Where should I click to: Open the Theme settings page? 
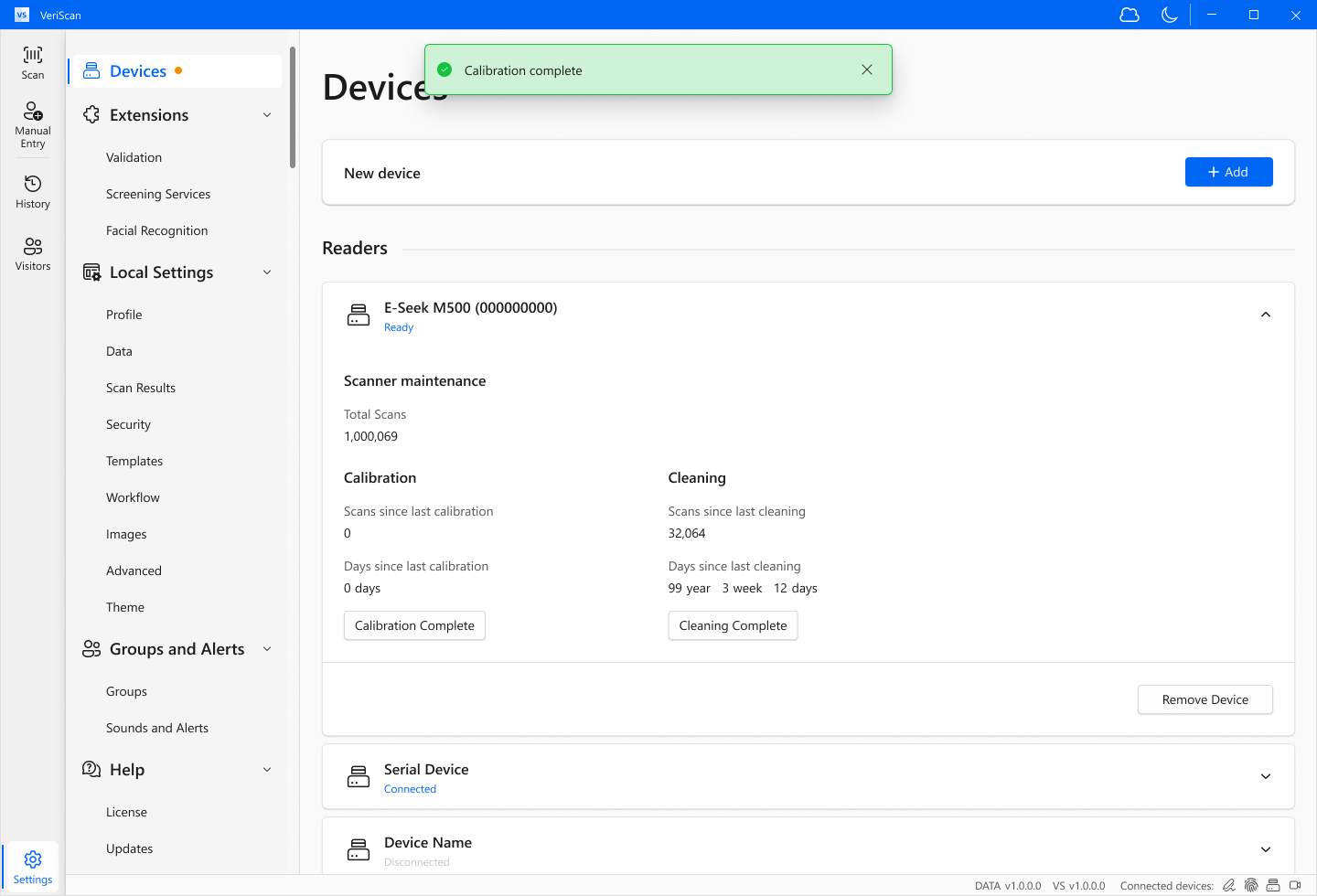point(125,607)
